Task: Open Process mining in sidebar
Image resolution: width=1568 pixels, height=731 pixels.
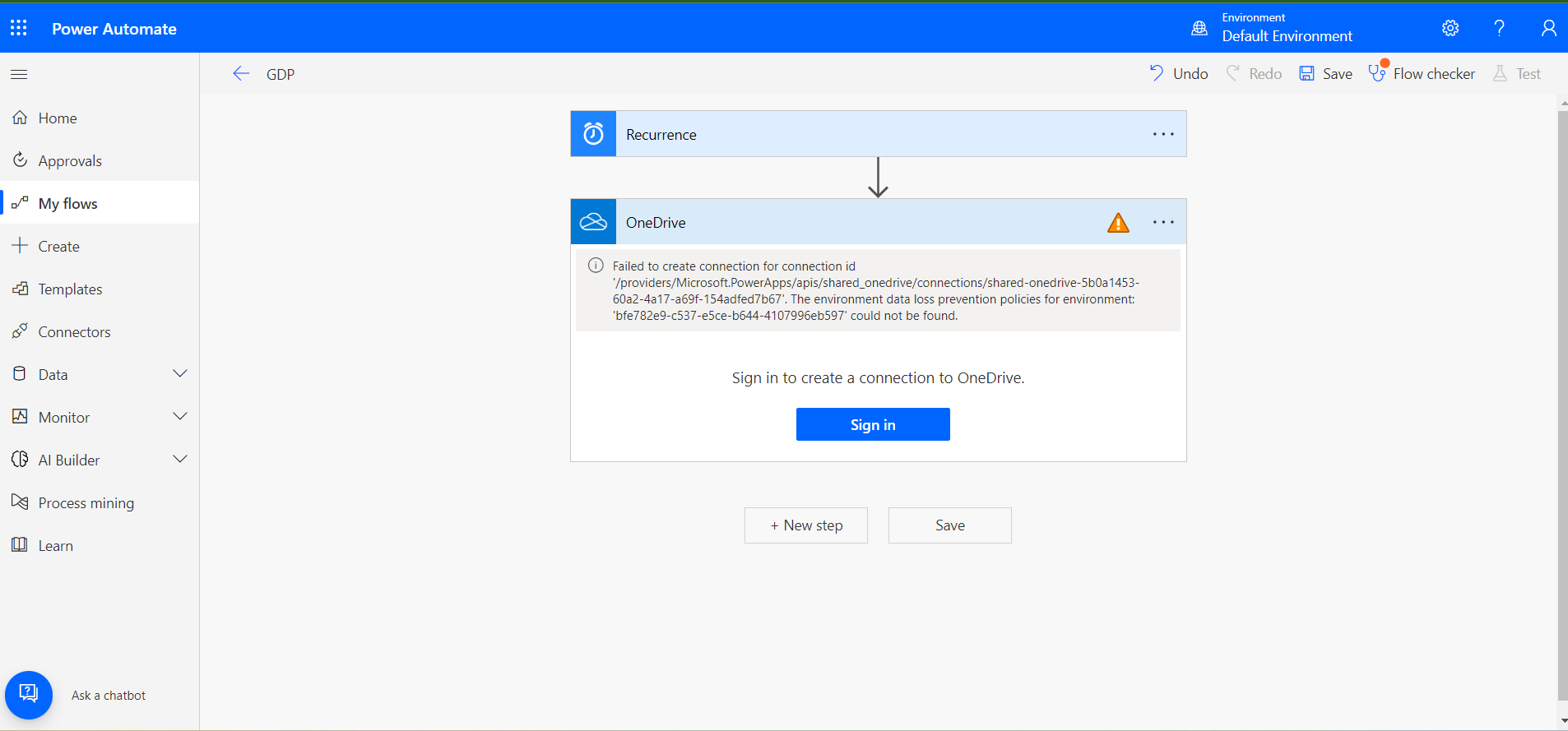Action: pos(100,503)
